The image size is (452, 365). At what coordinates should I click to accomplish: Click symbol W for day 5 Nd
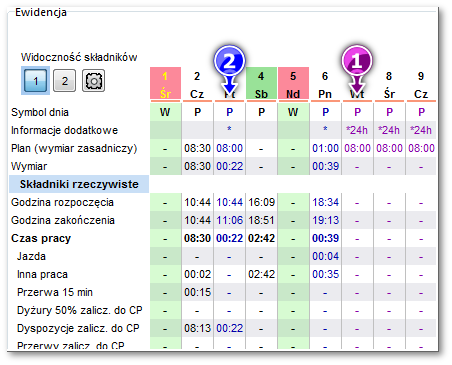[293, 112]
